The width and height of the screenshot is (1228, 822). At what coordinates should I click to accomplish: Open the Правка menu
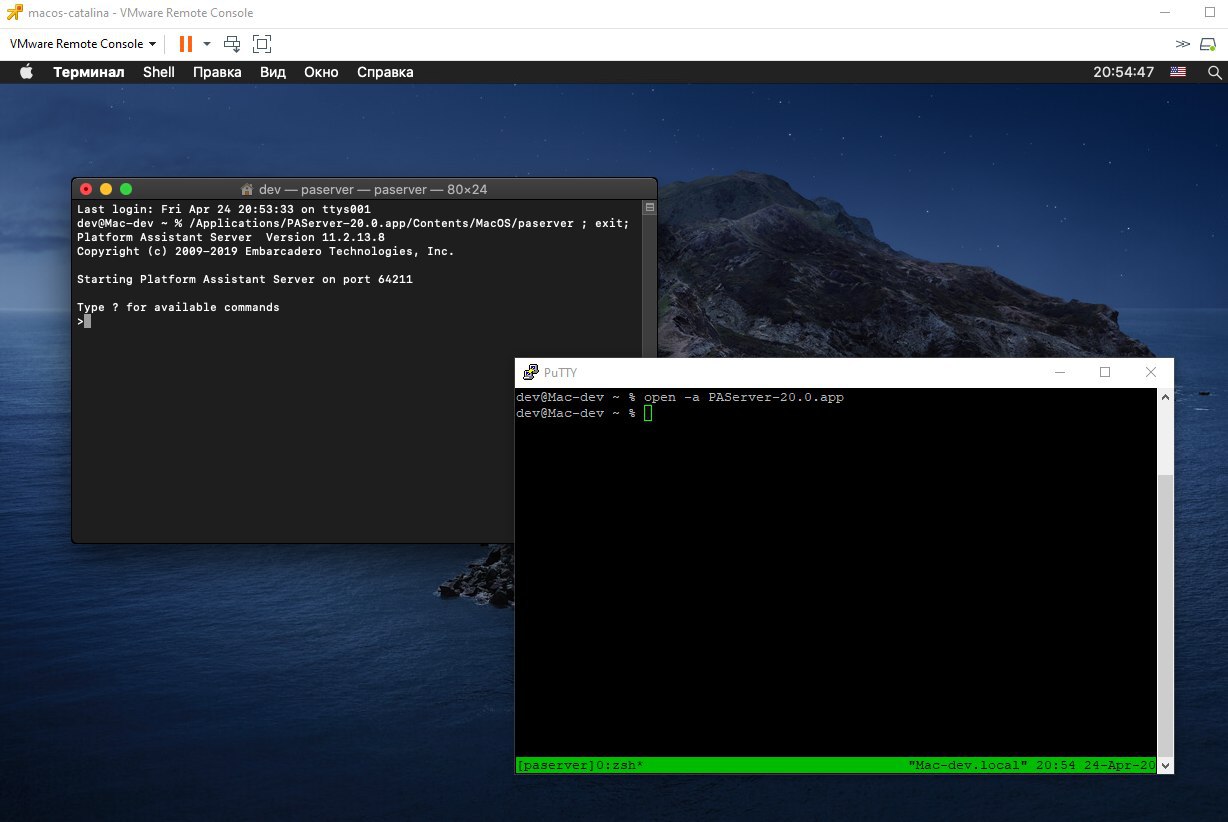pyautogui.click(x=217, y=72)
